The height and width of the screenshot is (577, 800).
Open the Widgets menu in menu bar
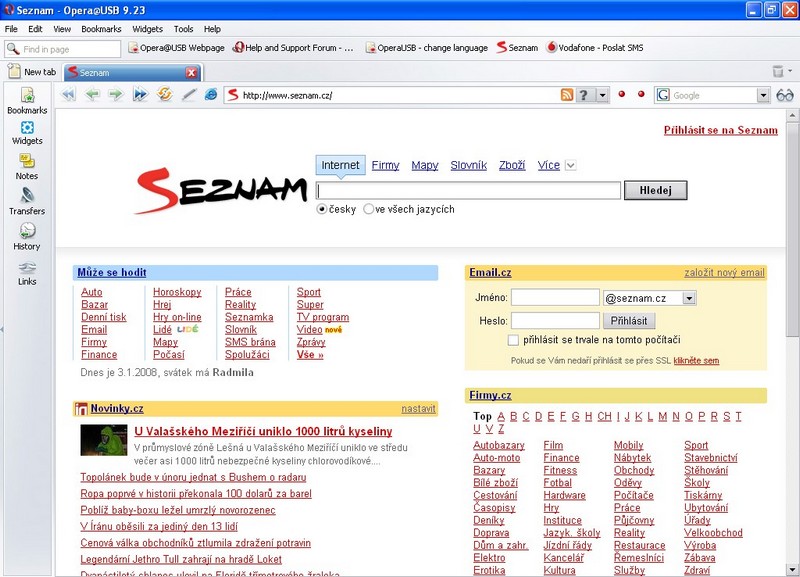pyautogui.click(x=147, y=29)
